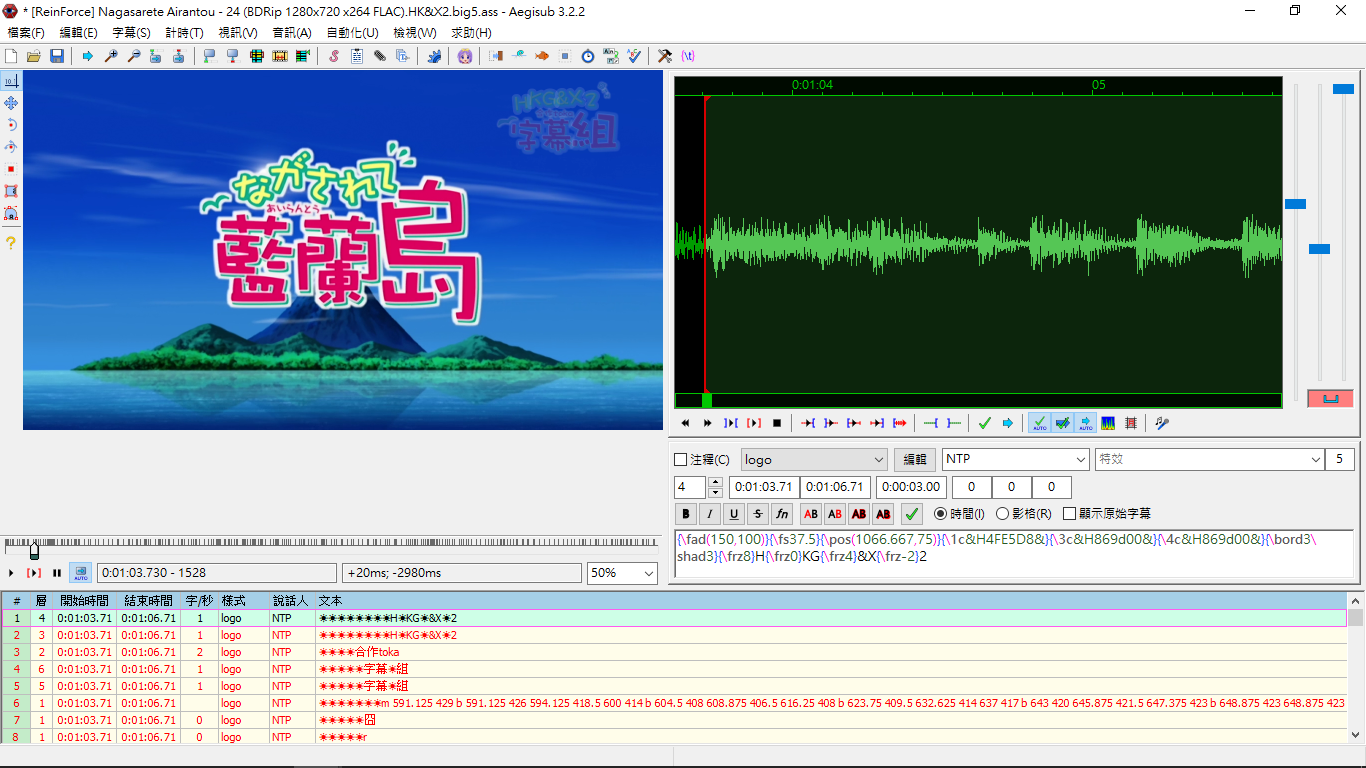The height and width of the screenshot is (768, 1366).
Task: Click the start time field 0:01:03.71
Action: click(764, 487)
